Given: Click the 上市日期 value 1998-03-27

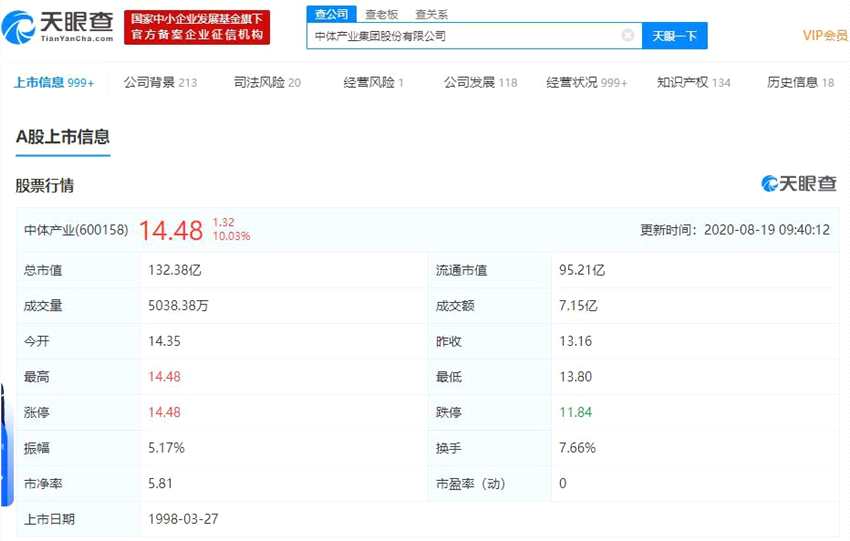Looking at the screenshot, I should point(183,519).
